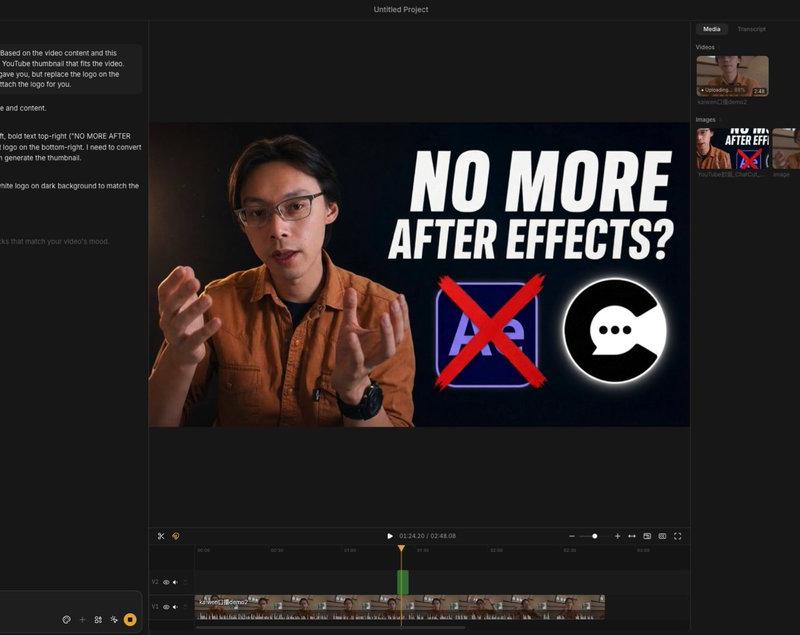Click the lock icon on V2 track

(x=185, y=582)
